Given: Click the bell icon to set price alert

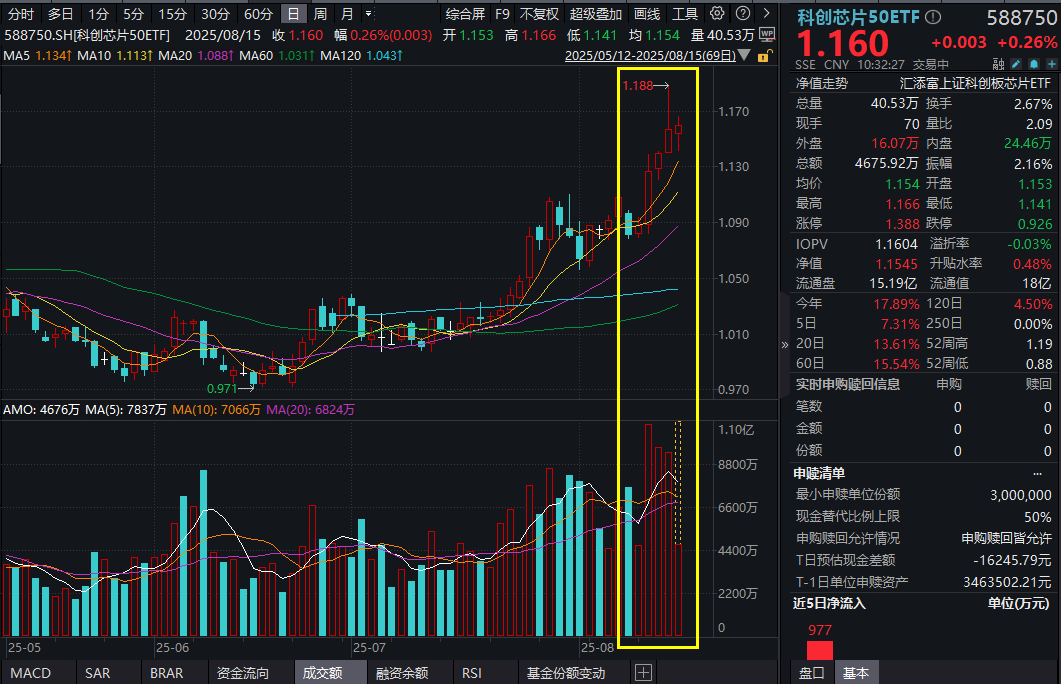Looking at the screenshot, I should tap(1033, 63).
